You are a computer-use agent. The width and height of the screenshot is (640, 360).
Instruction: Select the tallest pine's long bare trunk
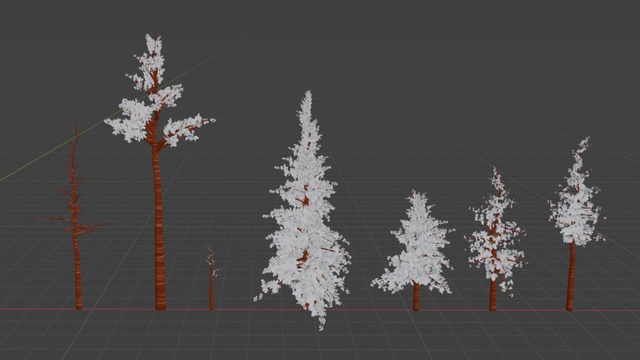(x=160, y=229)
